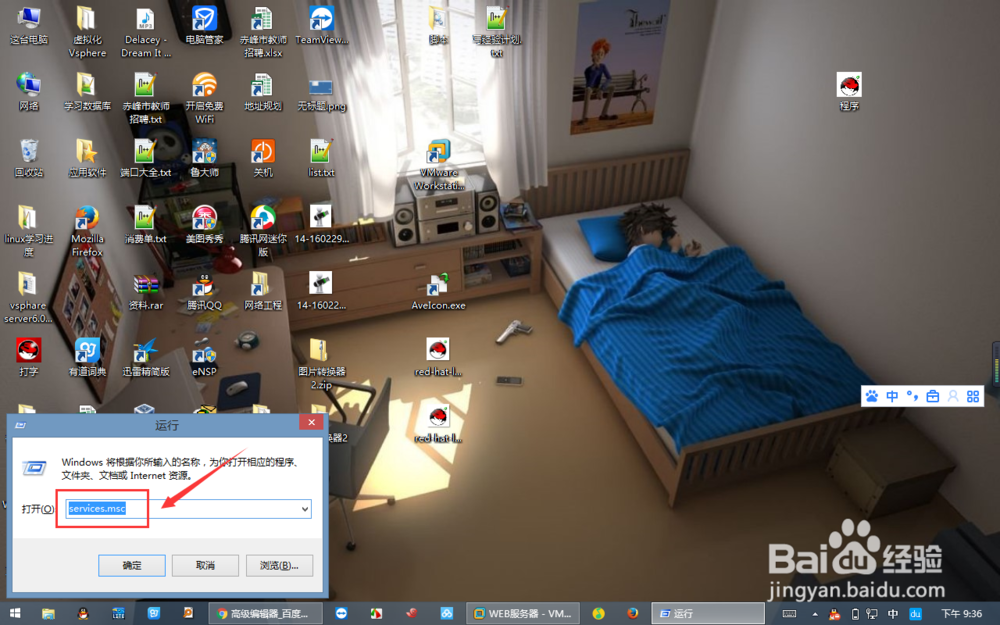The width and height of the screenshot is (1000, 625).
Task: Click 取消 in the Run dialog
Action: click(205, 566)
